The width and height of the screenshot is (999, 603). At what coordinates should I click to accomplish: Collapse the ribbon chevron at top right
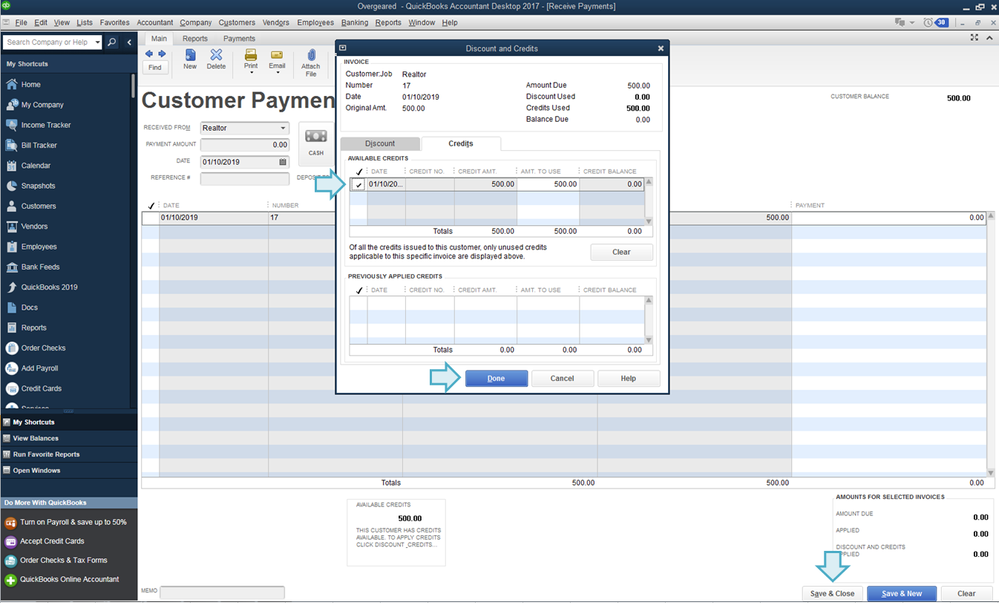[x=989, y=38]
